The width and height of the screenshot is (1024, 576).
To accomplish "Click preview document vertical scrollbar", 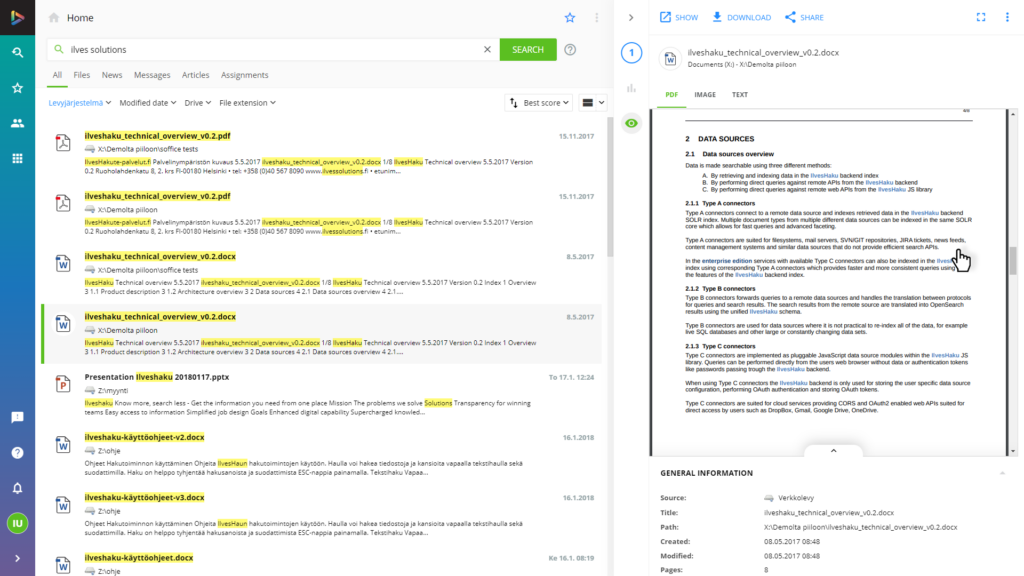I will coord(1013,261).
